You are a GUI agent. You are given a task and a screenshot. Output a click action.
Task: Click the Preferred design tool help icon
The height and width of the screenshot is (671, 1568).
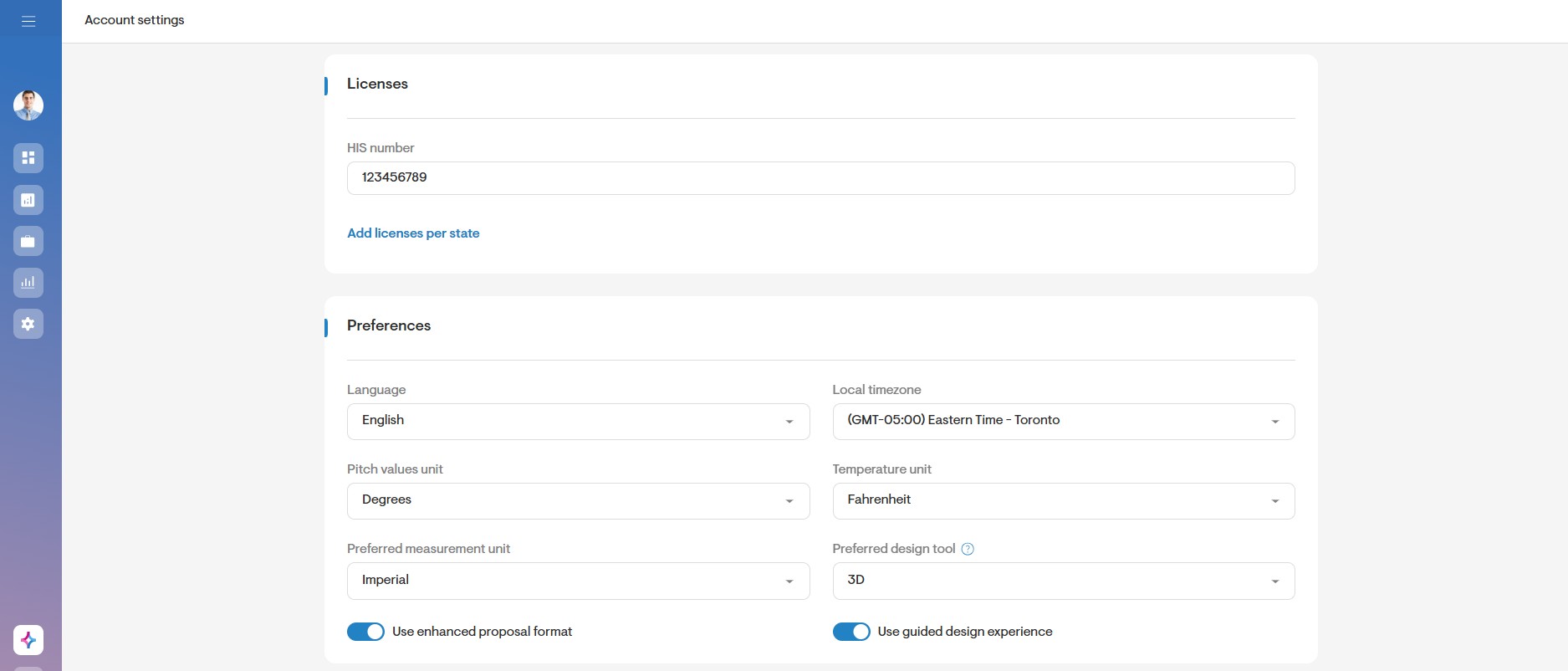[x=968, y=549]
